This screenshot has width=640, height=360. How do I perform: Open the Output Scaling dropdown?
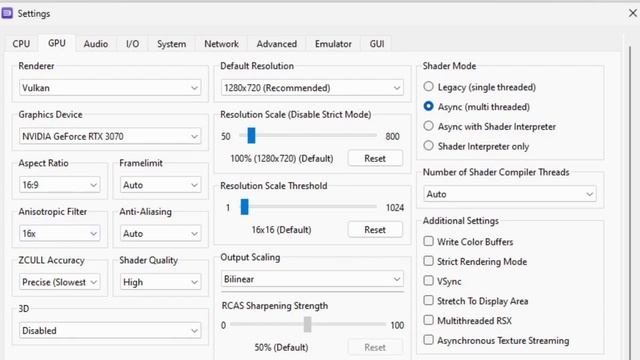tap(312, 279)
